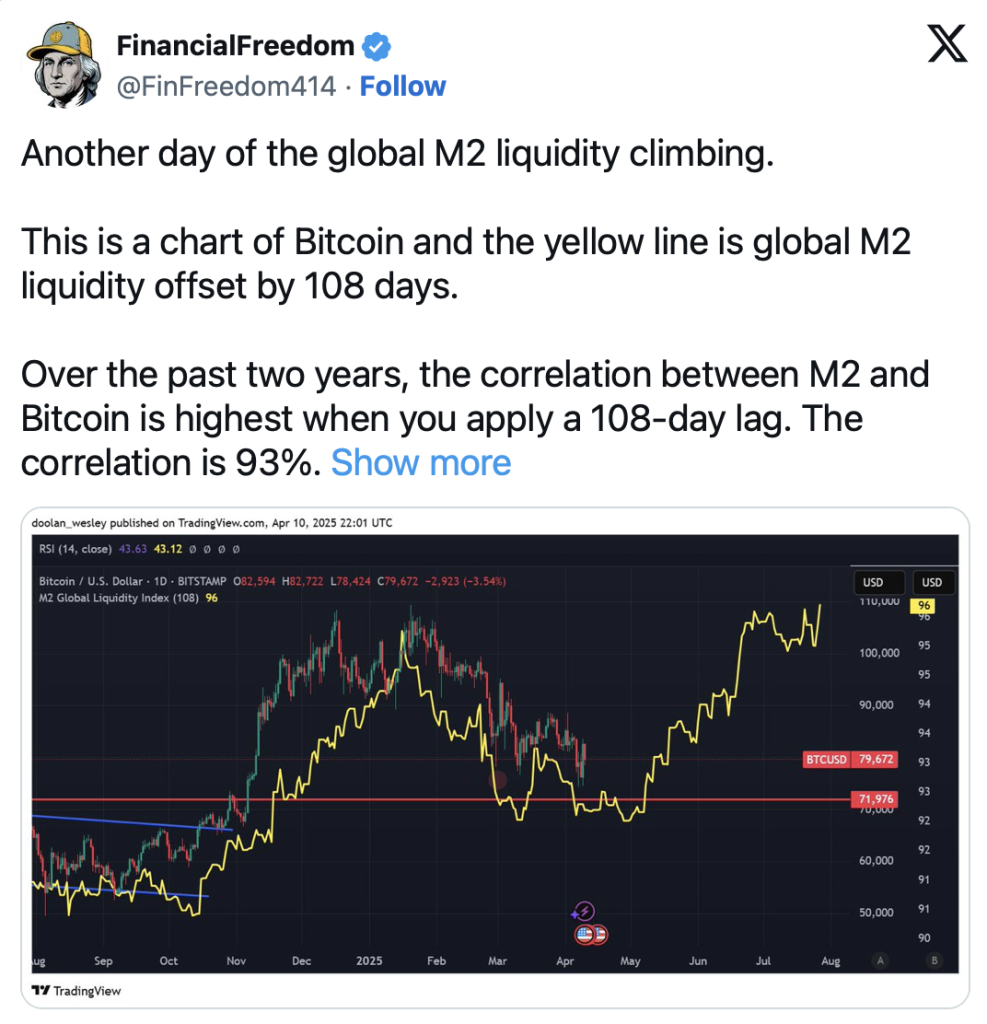Toggle auto scale button A

click(x=880, y=960)
